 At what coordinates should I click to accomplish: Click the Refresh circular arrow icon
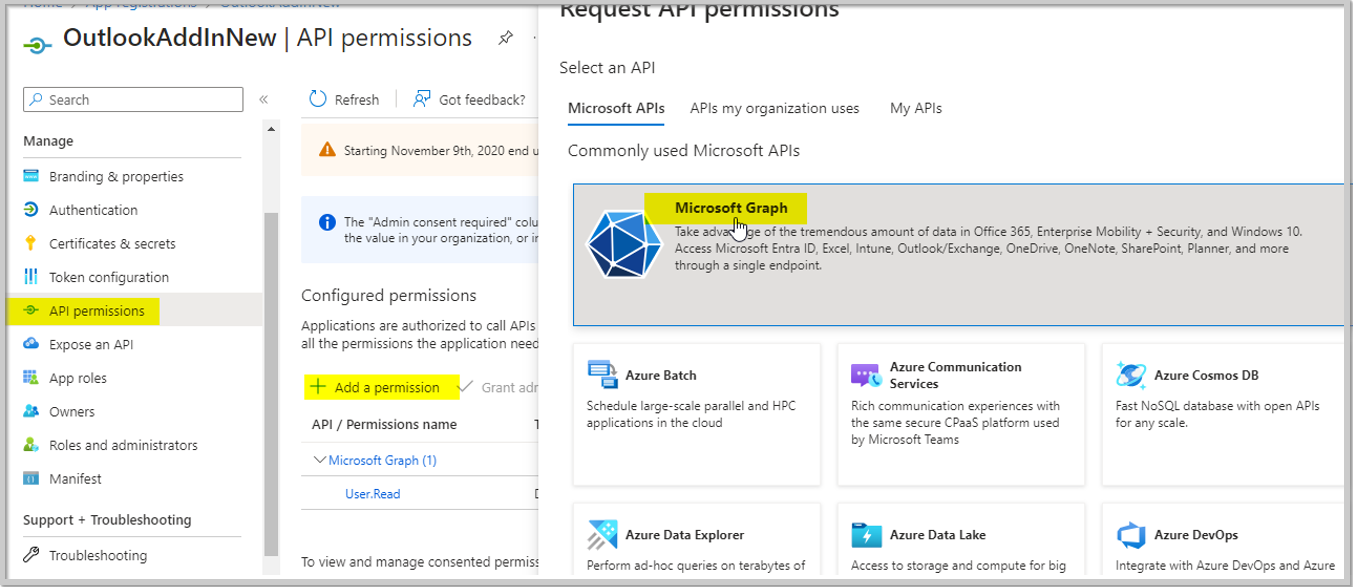(318, 99)
